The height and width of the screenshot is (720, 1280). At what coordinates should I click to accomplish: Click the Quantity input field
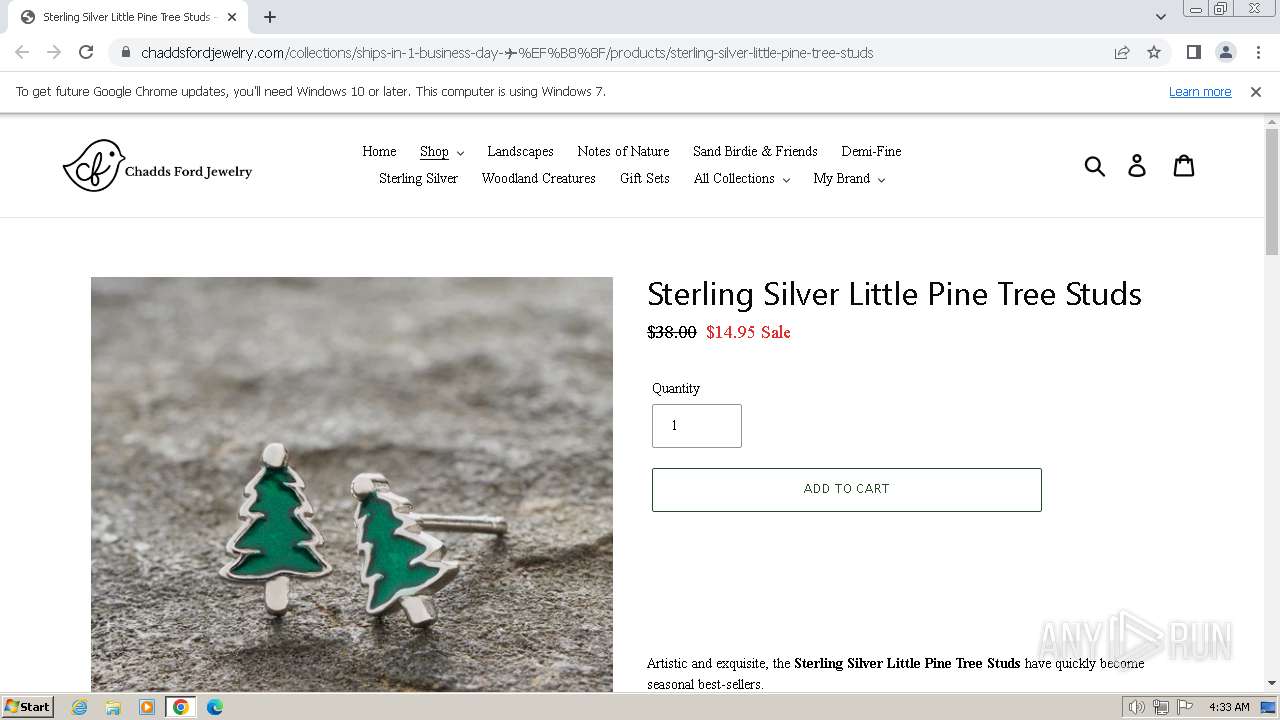(696, 426)
